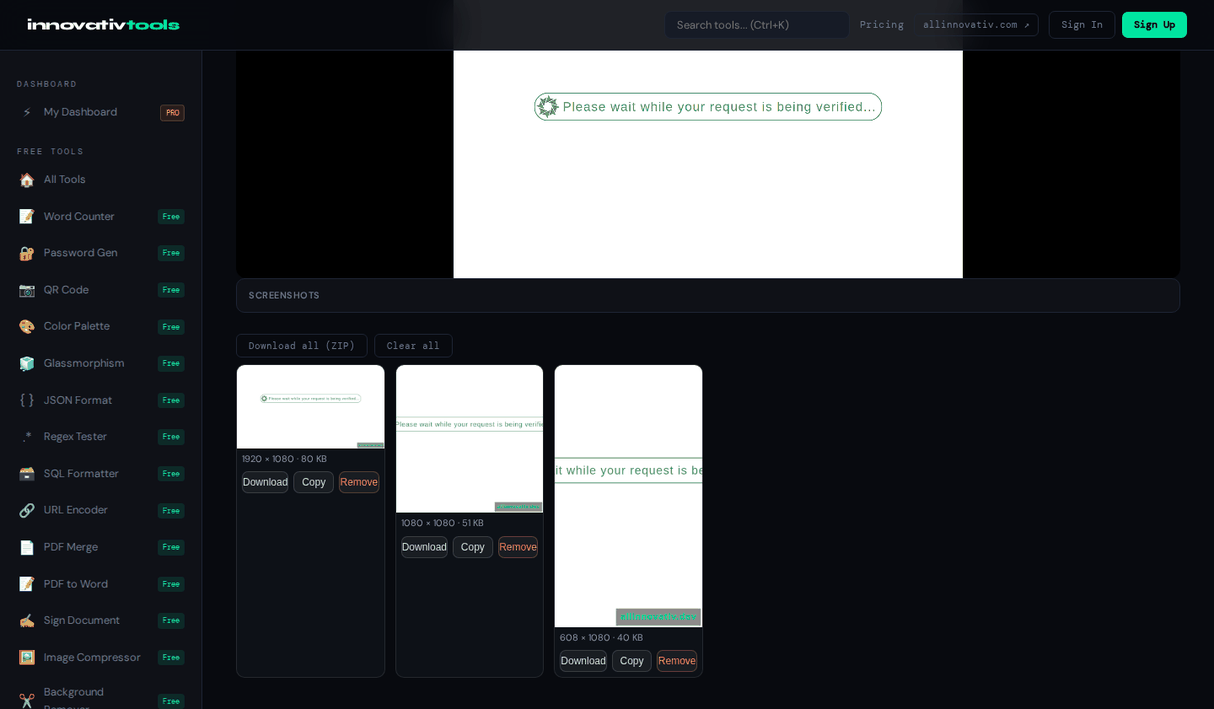Download the 1920 × 1080 screenshot
The width and height of the screenshot is (1214, 709).
(265, 482)
